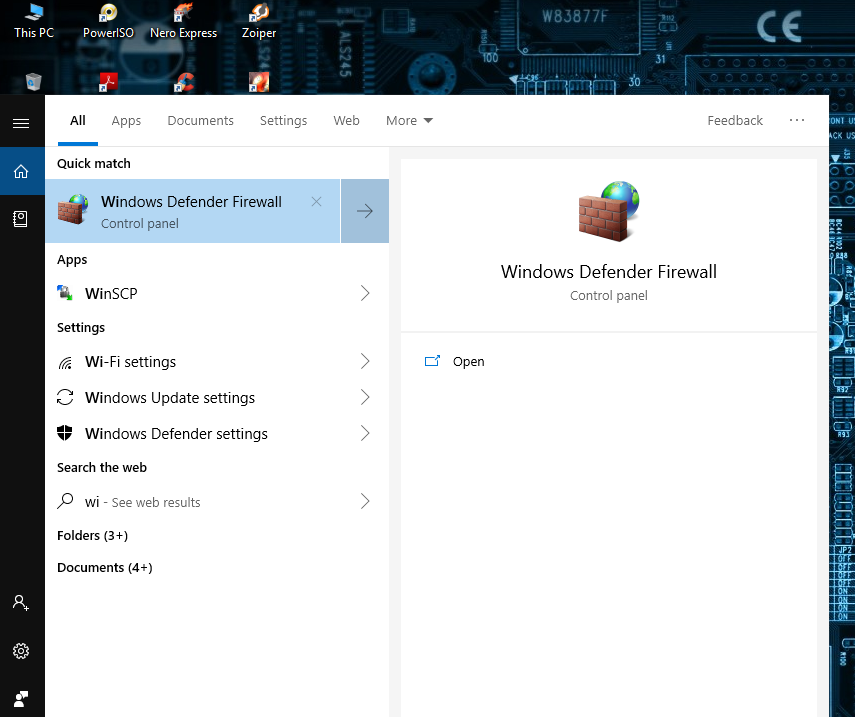Open the More dropdown
This screenshot has height=717, width=855.
[408, 120]
